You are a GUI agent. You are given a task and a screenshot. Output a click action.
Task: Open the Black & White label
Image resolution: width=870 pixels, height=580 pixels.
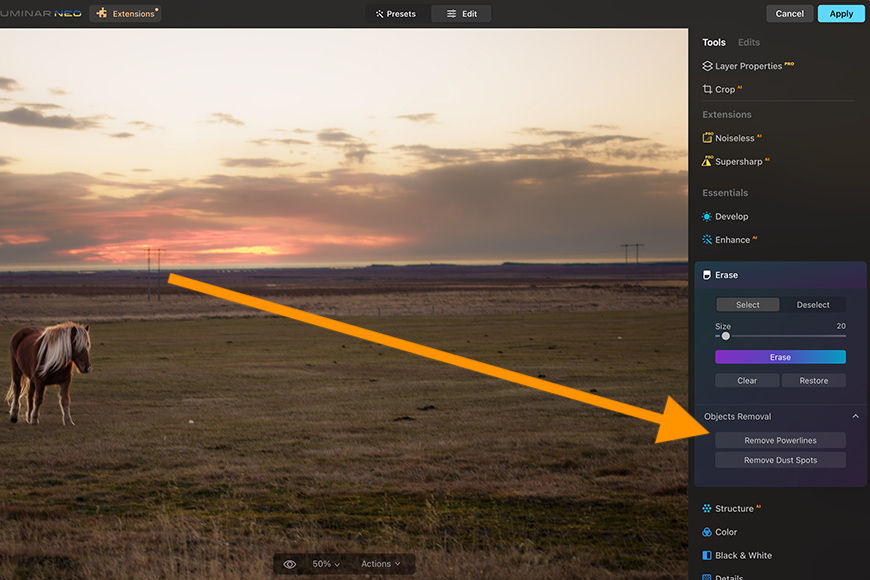[x=743, y=555]
